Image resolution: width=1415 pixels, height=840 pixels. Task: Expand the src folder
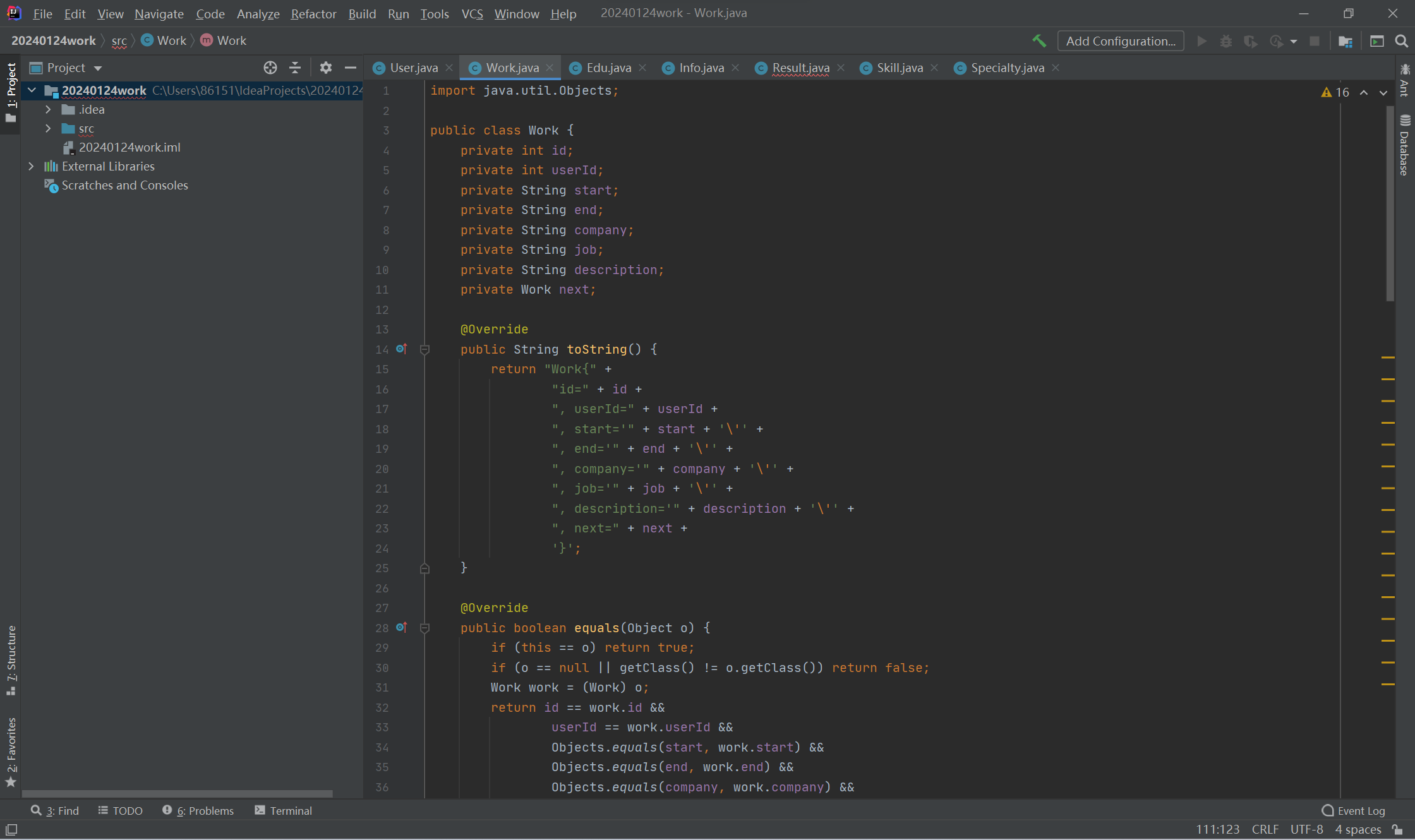pos(48,128)
